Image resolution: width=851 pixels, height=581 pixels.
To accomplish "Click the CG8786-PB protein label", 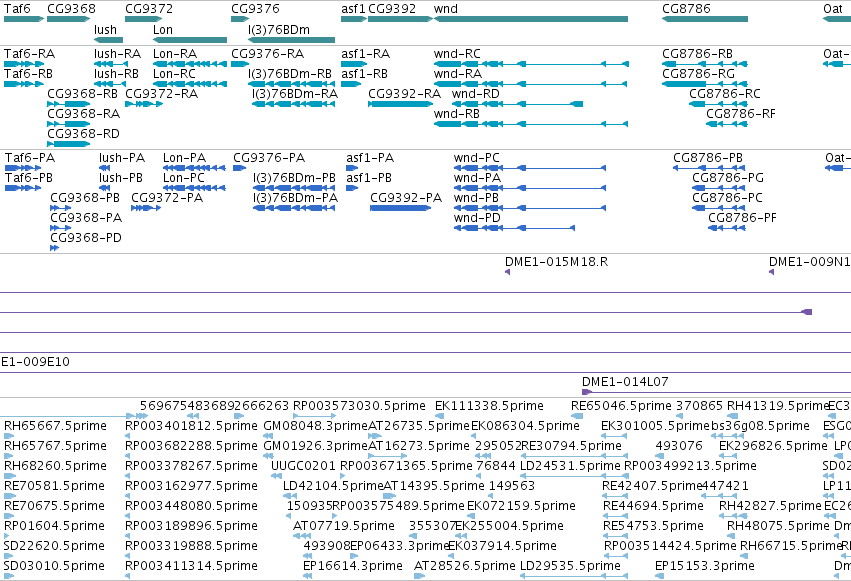I will pyautogui.click(x=708, y=158).
